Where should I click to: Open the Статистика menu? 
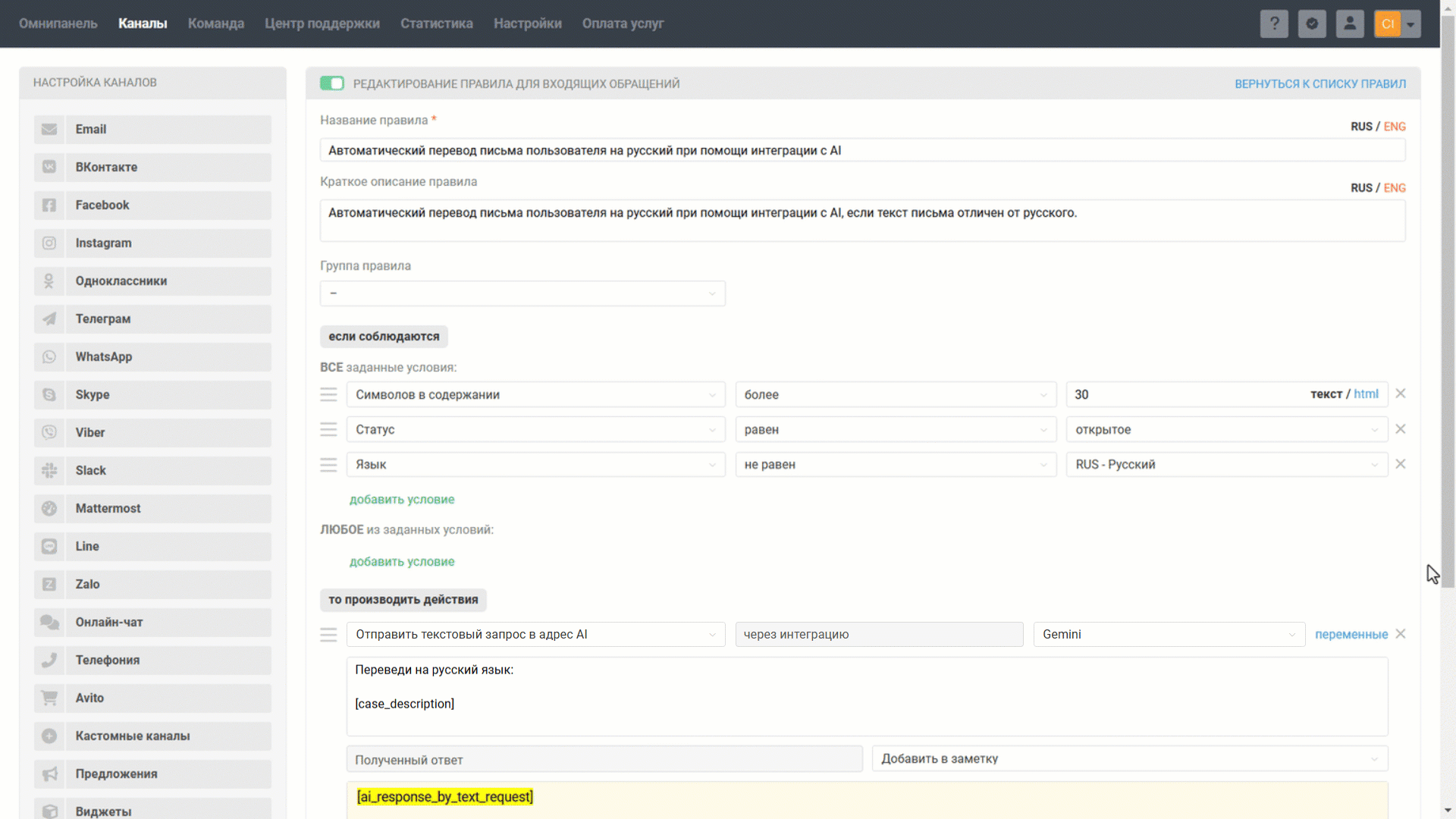click(x=436, y=24)
